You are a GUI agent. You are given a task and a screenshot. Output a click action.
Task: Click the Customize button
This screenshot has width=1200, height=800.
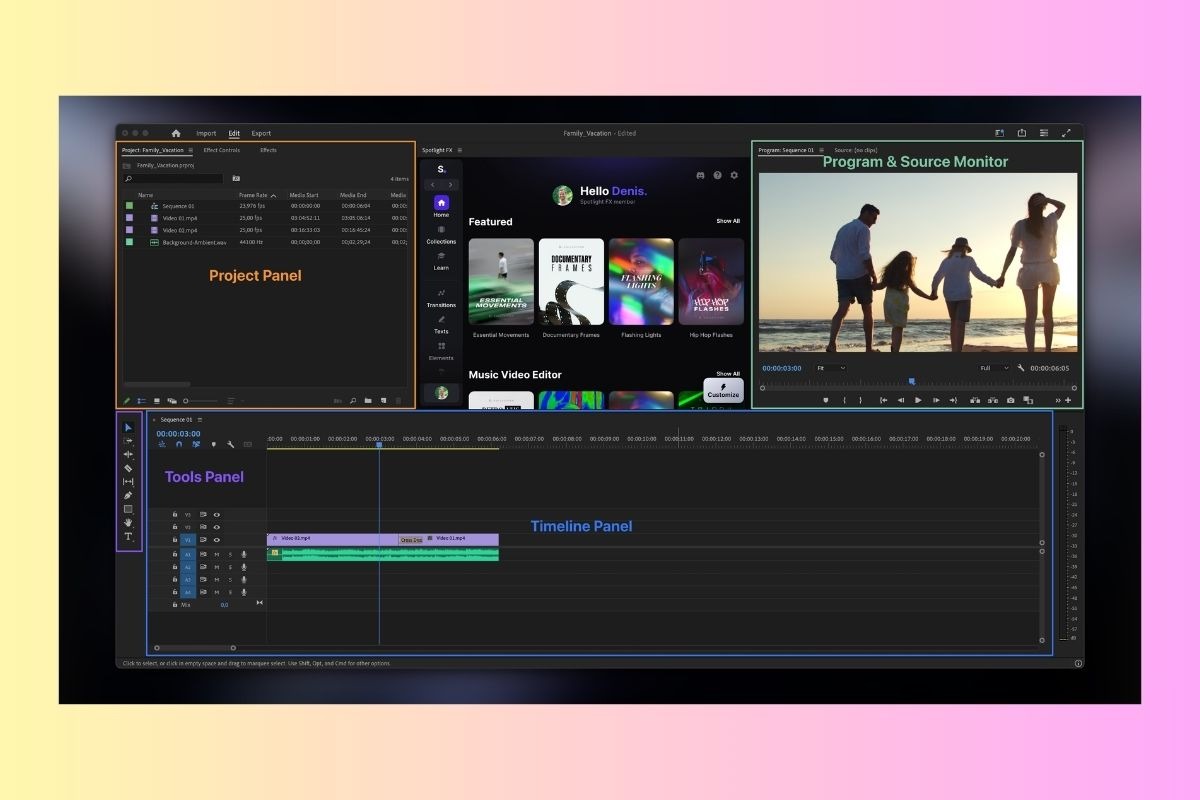723,390
